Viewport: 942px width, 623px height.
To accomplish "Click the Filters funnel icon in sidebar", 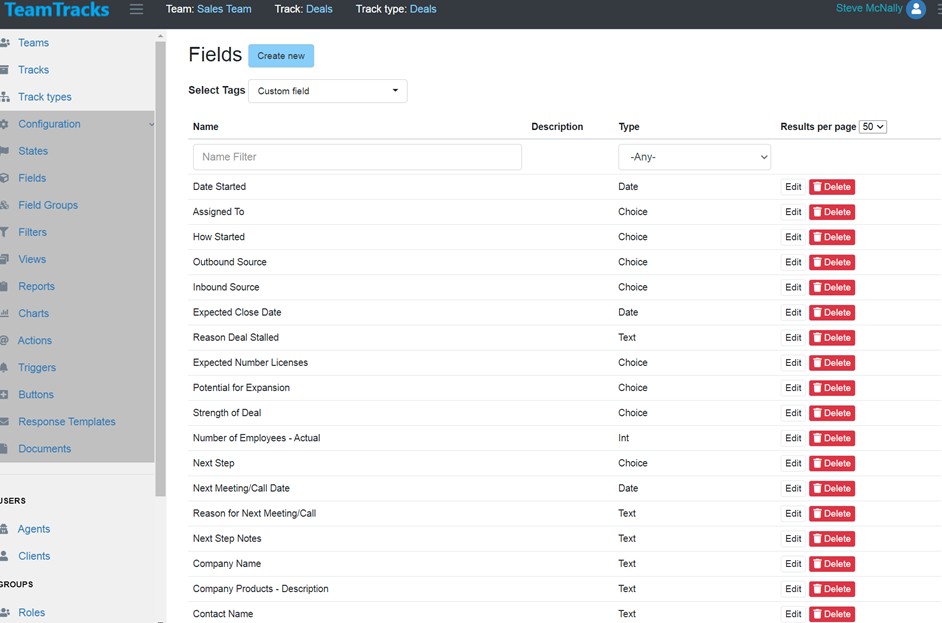I will point(5,232).
